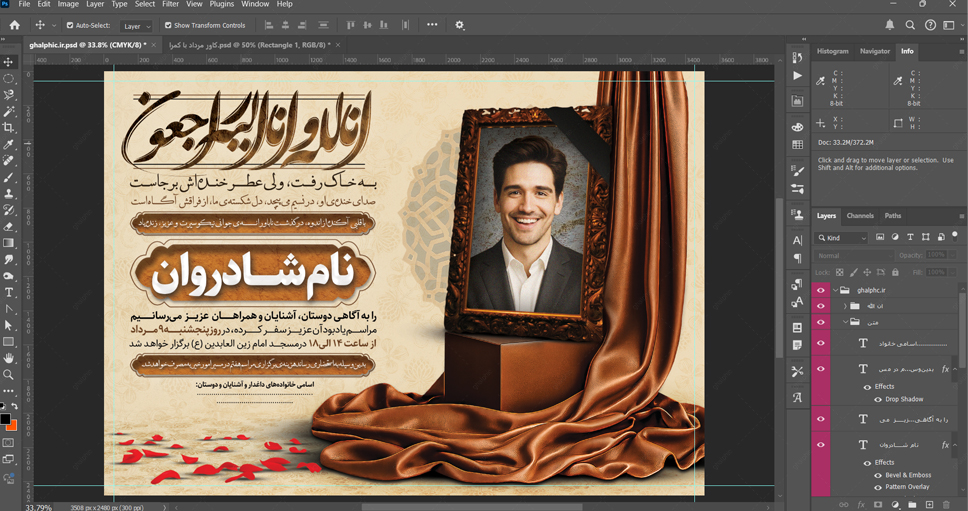Click the black foreground color swatch
This screenshot has width=968, height=511.
click(x=6, y=419)
